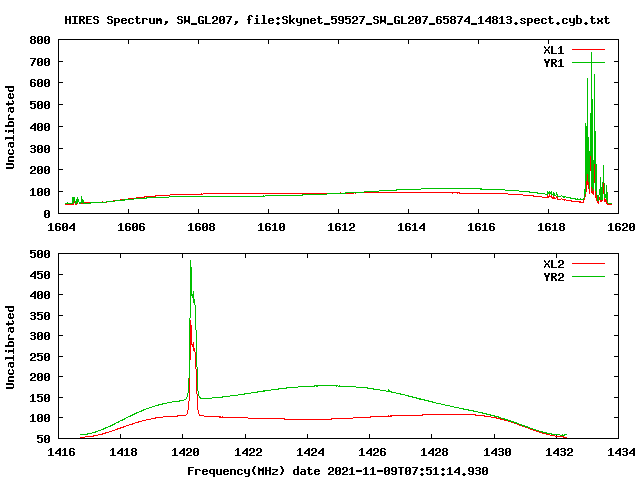
Task: Click the YR2 legend label
Action: pos(554,277)
